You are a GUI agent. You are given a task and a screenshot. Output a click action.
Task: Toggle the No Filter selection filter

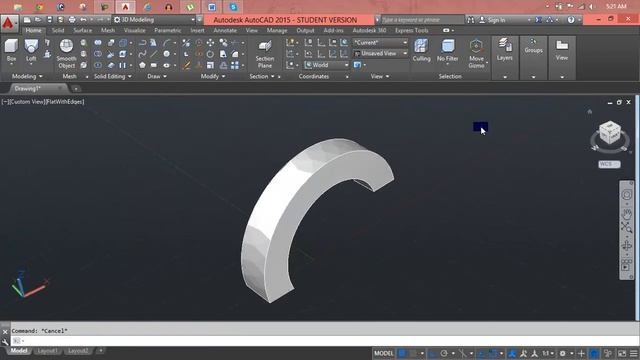pos(448,50)
